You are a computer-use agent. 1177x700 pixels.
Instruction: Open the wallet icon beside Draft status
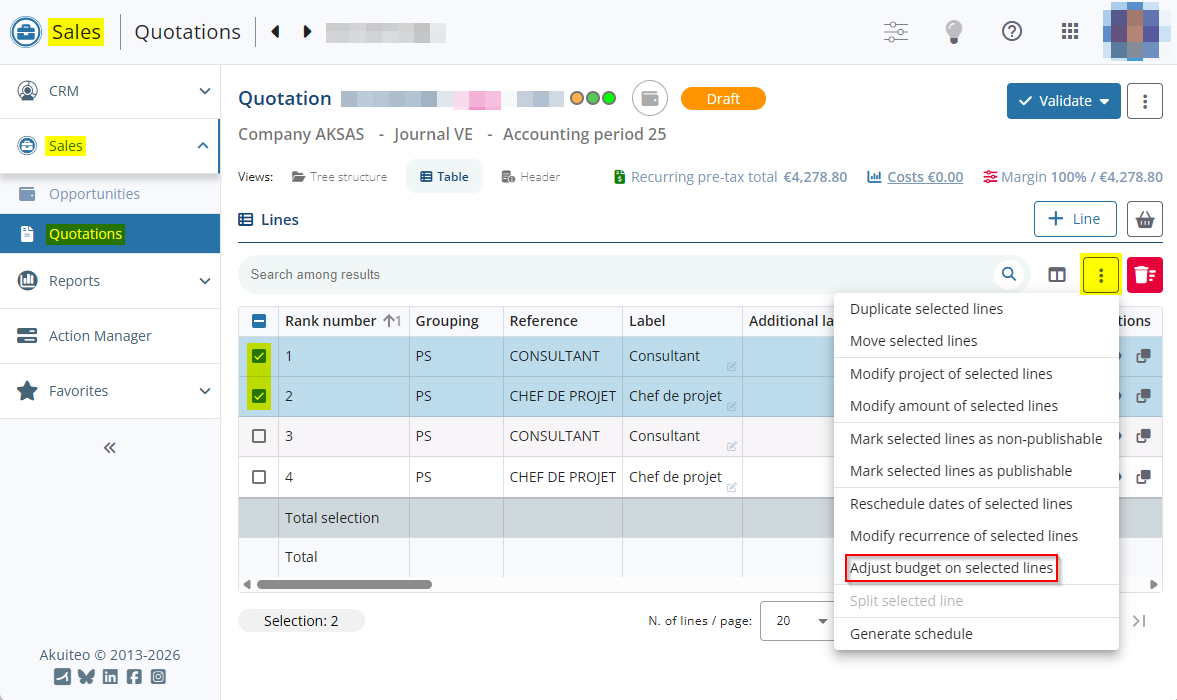[650, 98]
